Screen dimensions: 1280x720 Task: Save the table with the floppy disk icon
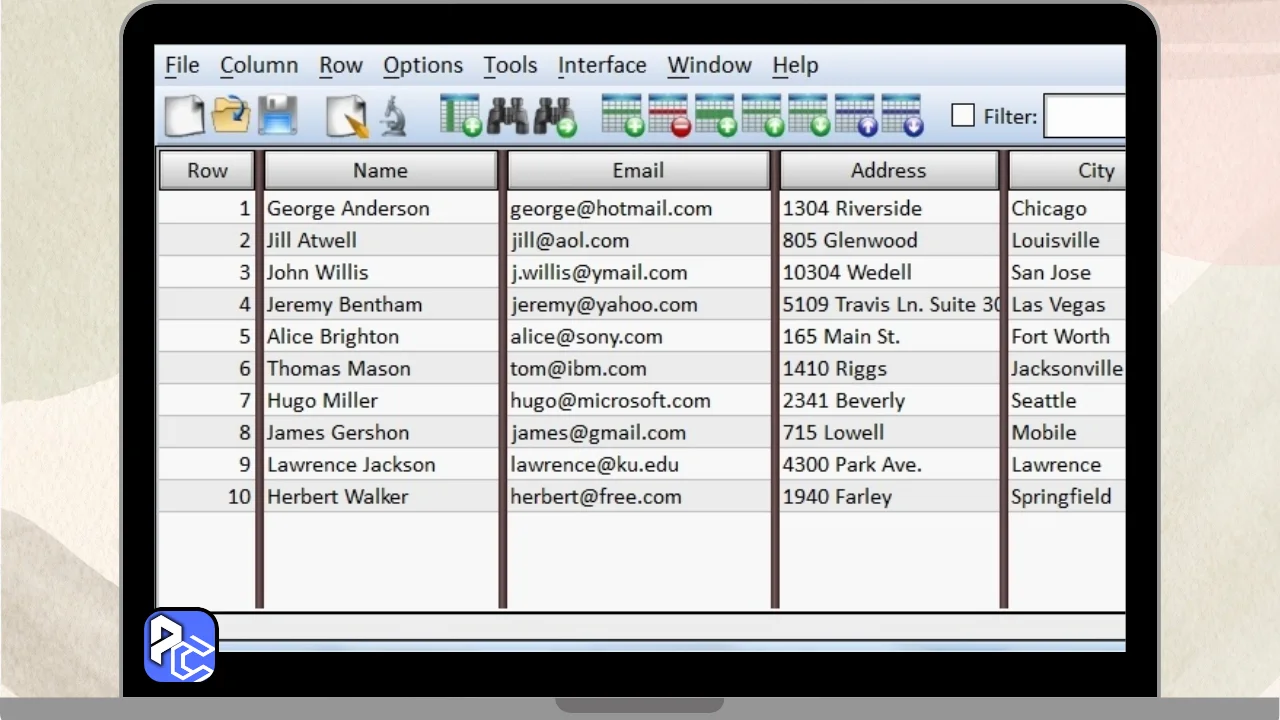278,116
